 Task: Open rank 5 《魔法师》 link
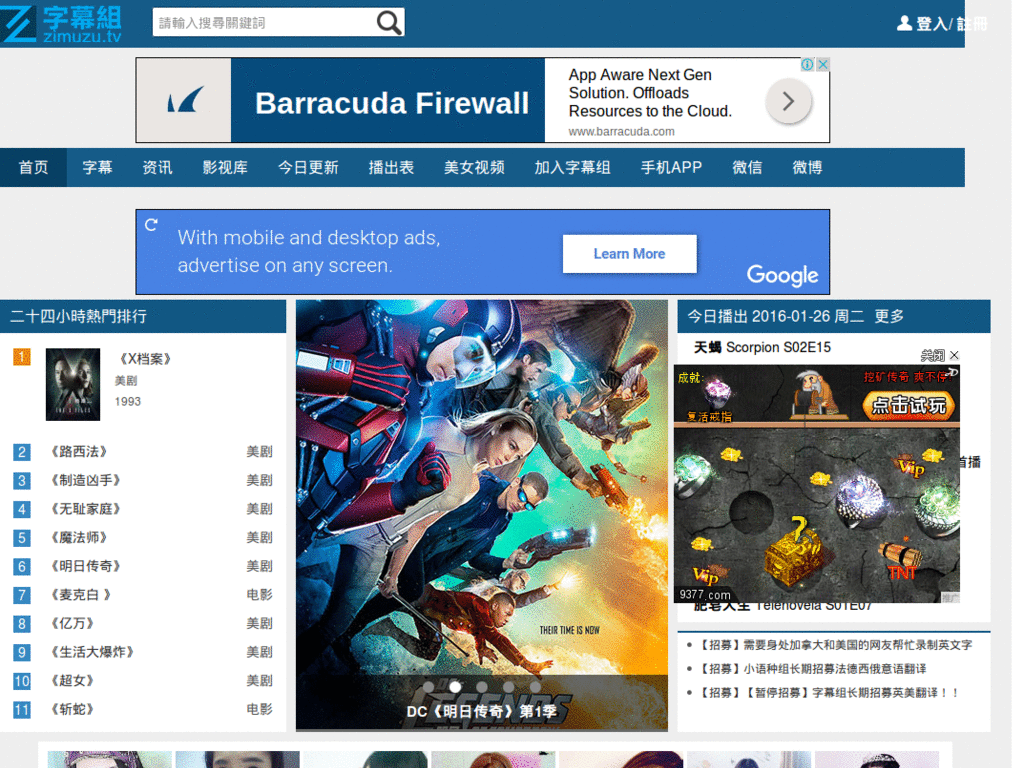click(x=79, y=538)
